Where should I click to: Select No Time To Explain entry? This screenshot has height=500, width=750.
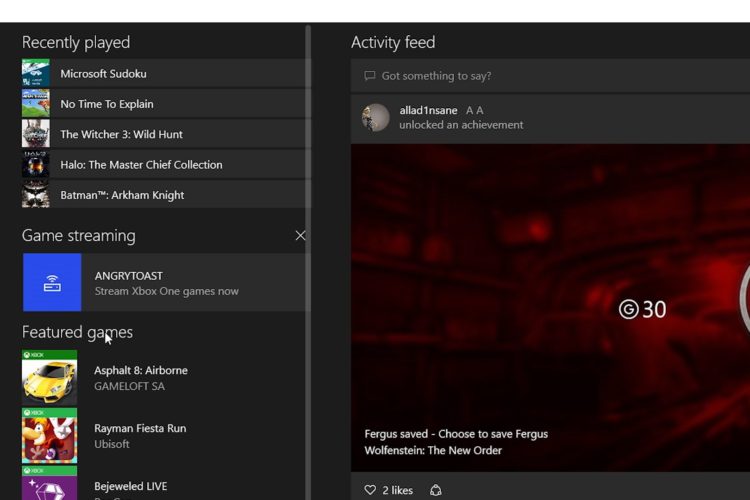pyautogui.click(x=166, y=103)
